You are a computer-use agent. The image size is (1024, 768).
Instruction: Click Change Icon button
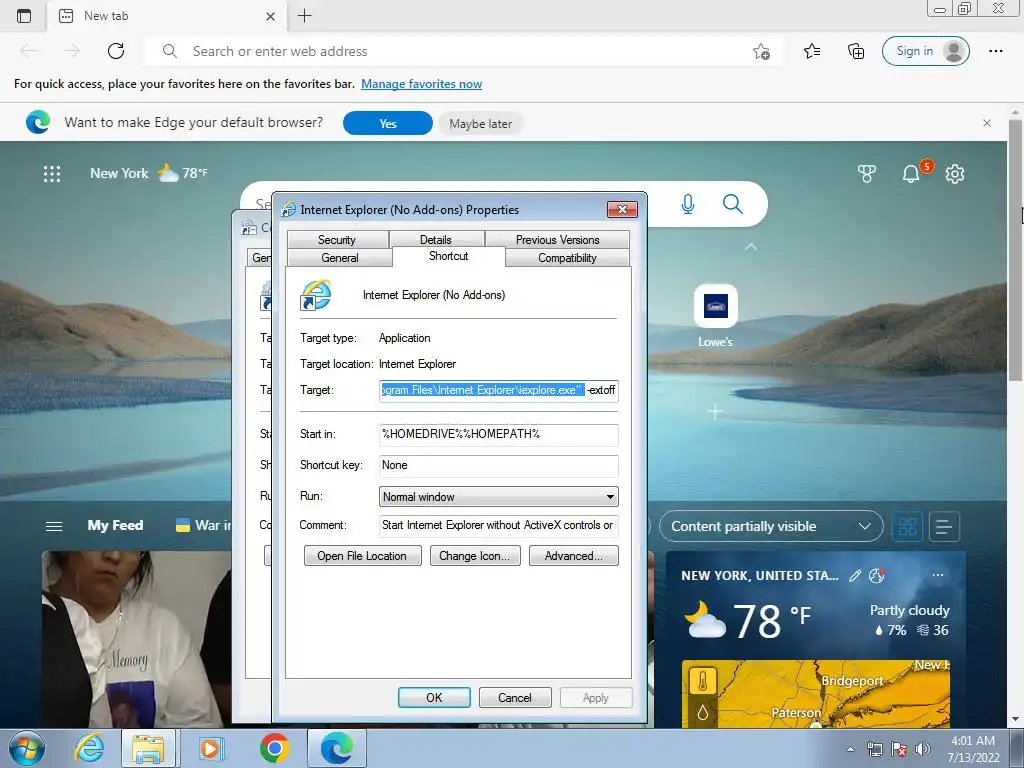pyautogui.click(x=475, y=556)
